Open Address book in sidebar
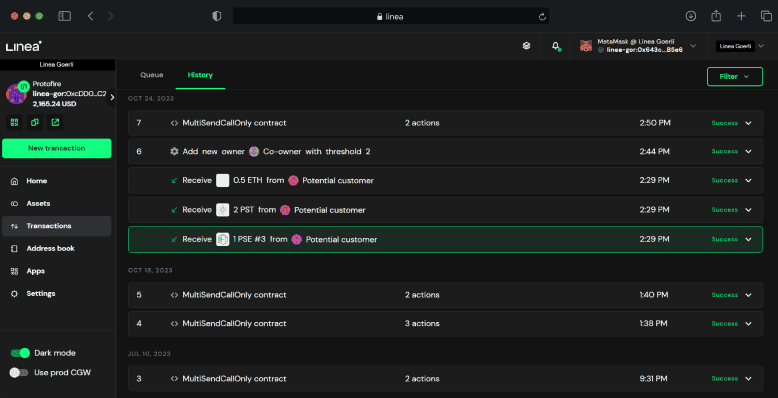Image resolution: width=778 pixels, height=398 pixels. [57, 248]
